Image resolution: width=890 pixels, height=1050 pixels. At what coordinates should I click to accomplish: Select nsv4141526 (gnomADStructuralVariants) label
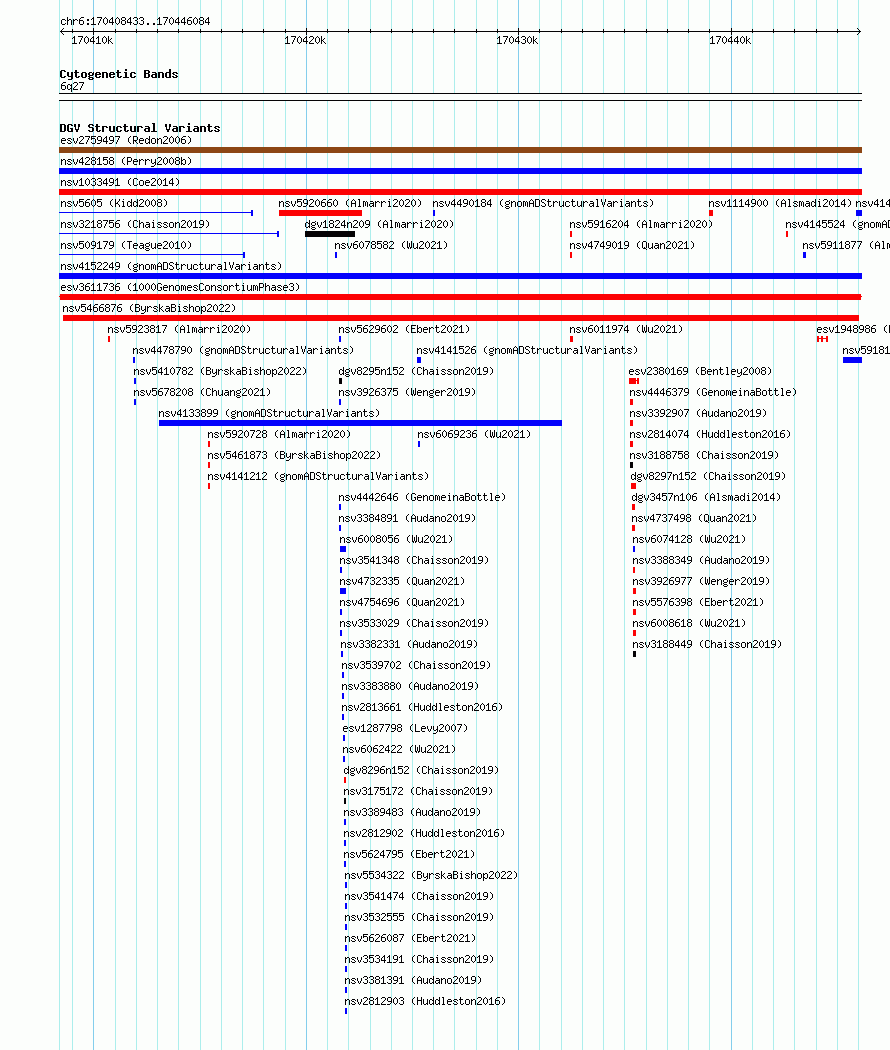point(527,350)
